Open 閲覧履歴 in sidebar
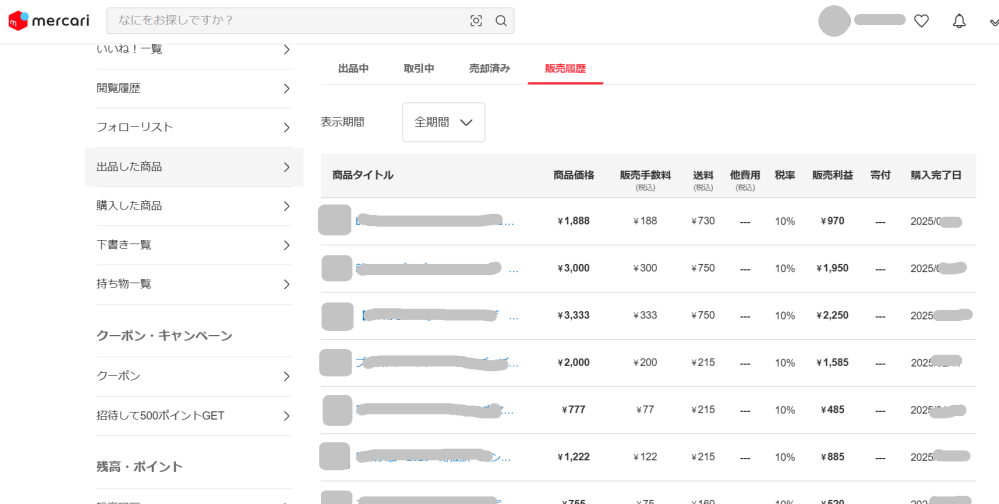 194,89
